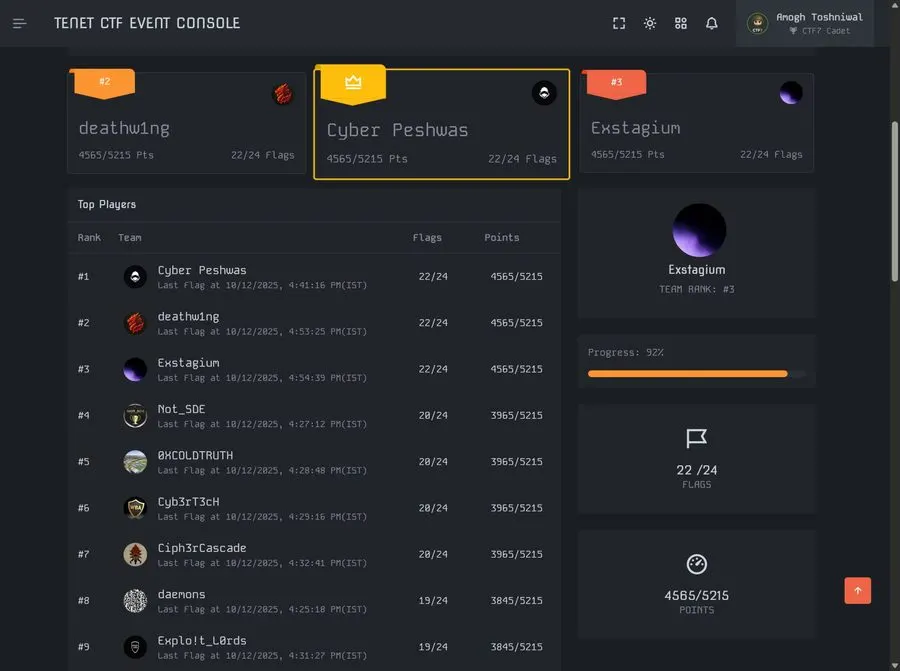The height and width of the screenshot is (671, 900).
Task: Click the user avatar in header
Action: [x=758, y=24]
